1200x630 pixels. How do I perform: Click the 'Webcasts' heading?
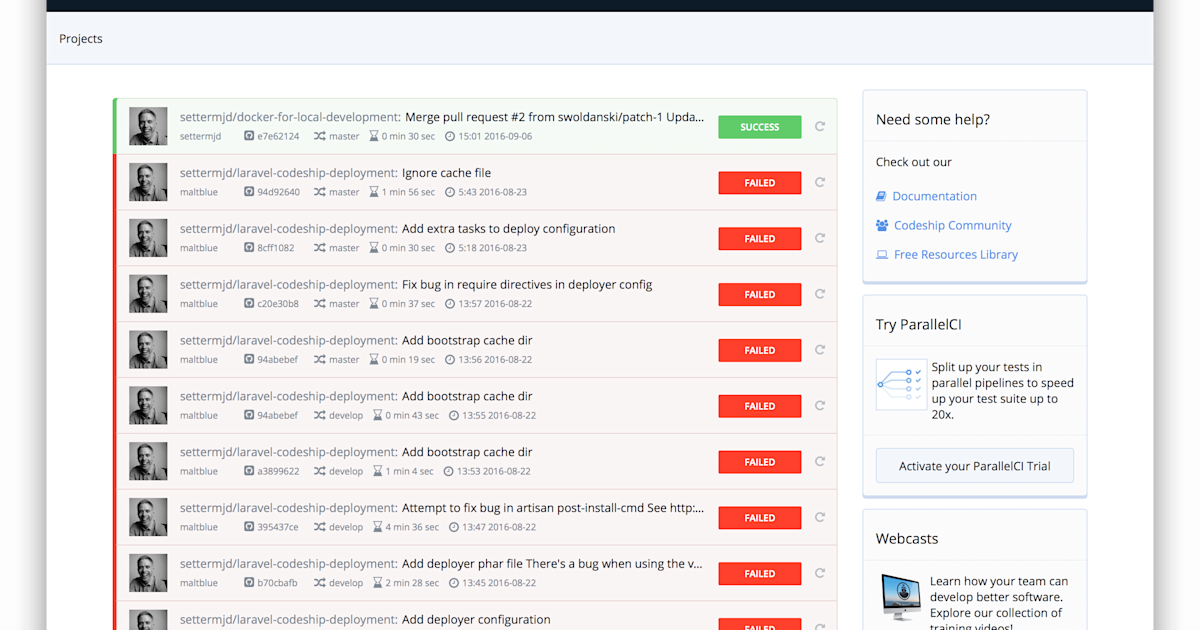(x=907, y=539)
